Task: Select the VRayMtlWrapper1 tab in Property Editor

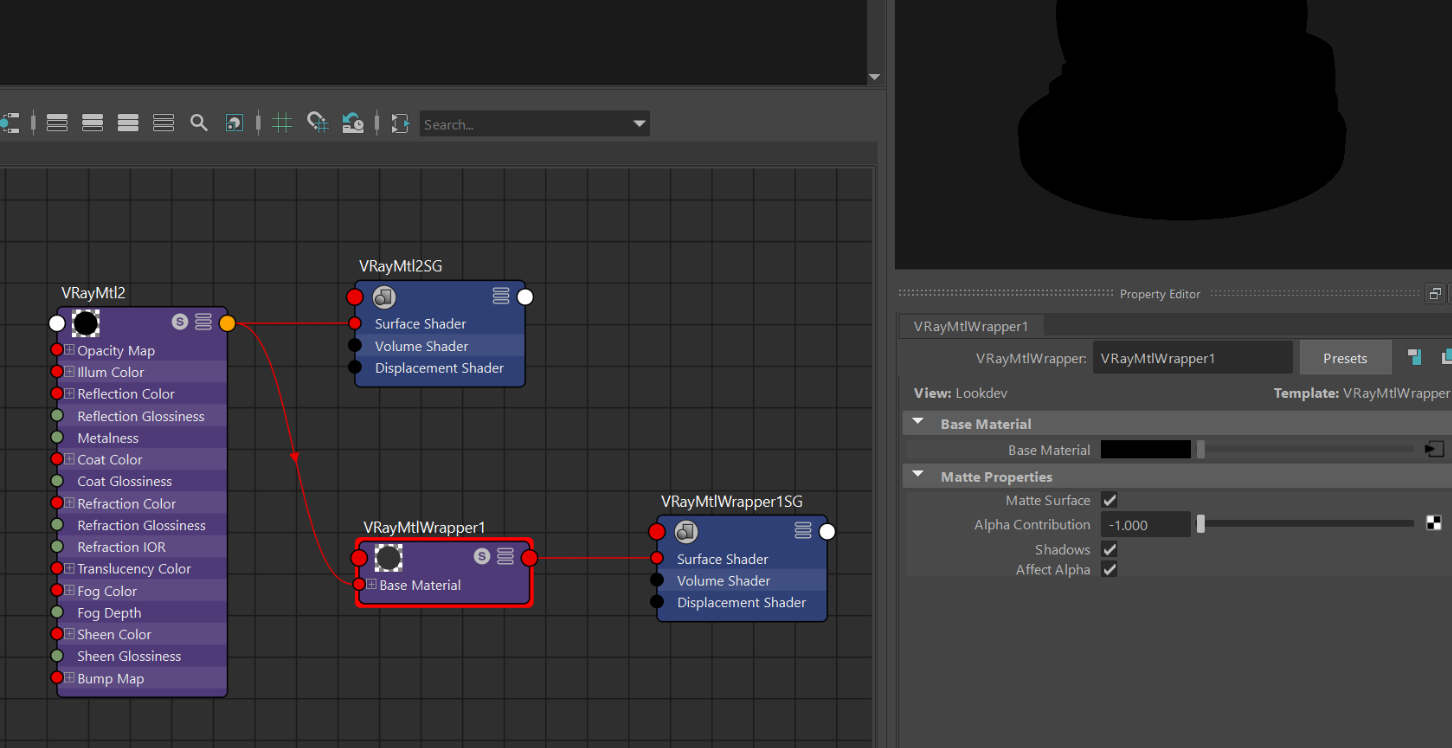Action: 971,326
